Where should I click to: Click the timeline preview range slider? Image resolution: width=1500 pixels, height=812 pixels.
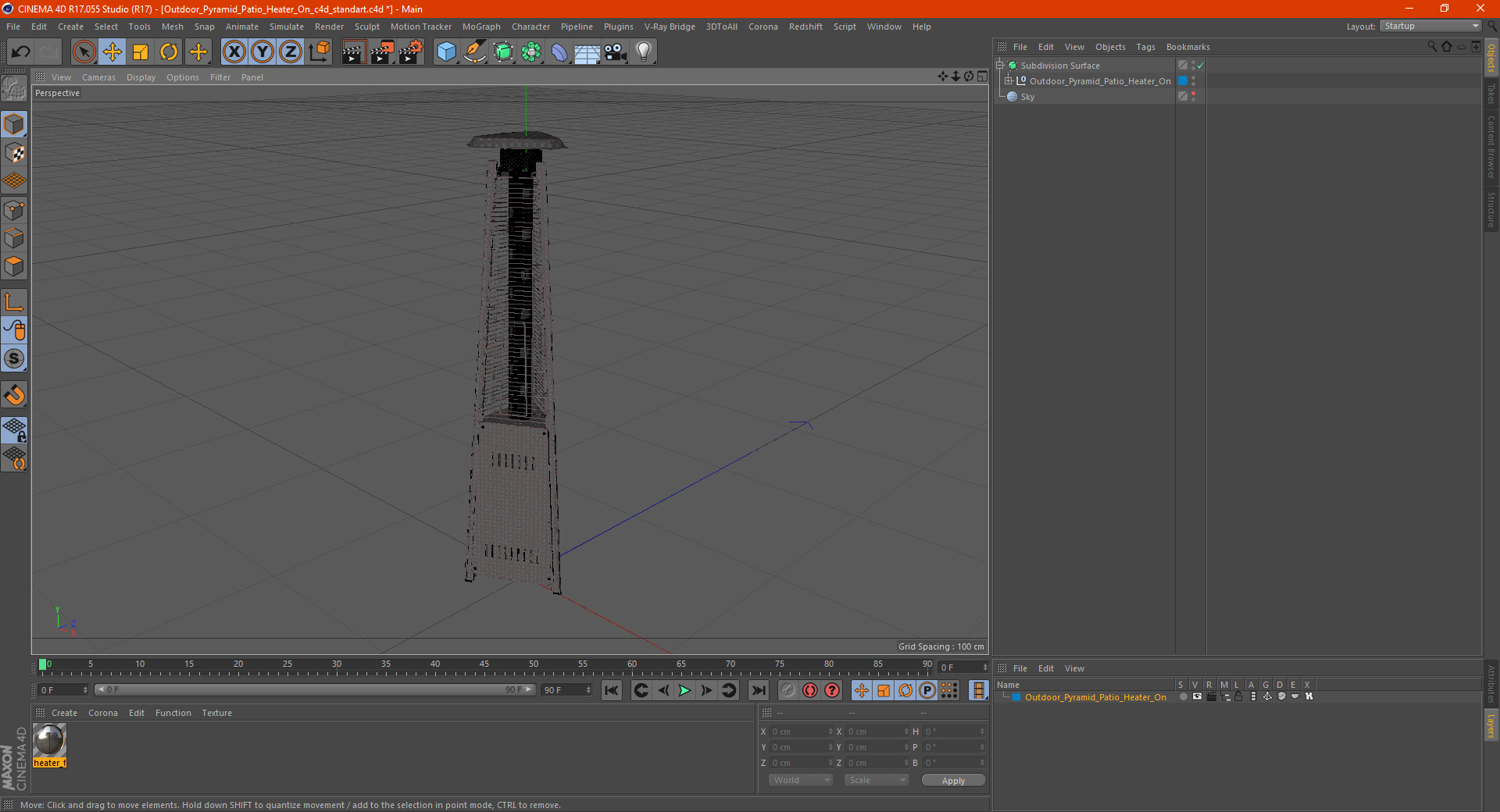click(x=315, y=690)
